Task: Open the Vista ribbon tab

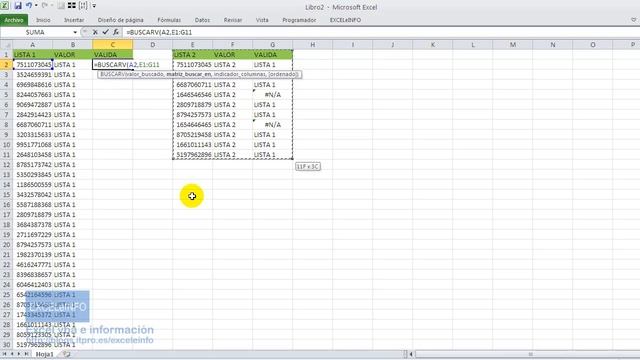Action: (x=262, y=20)
